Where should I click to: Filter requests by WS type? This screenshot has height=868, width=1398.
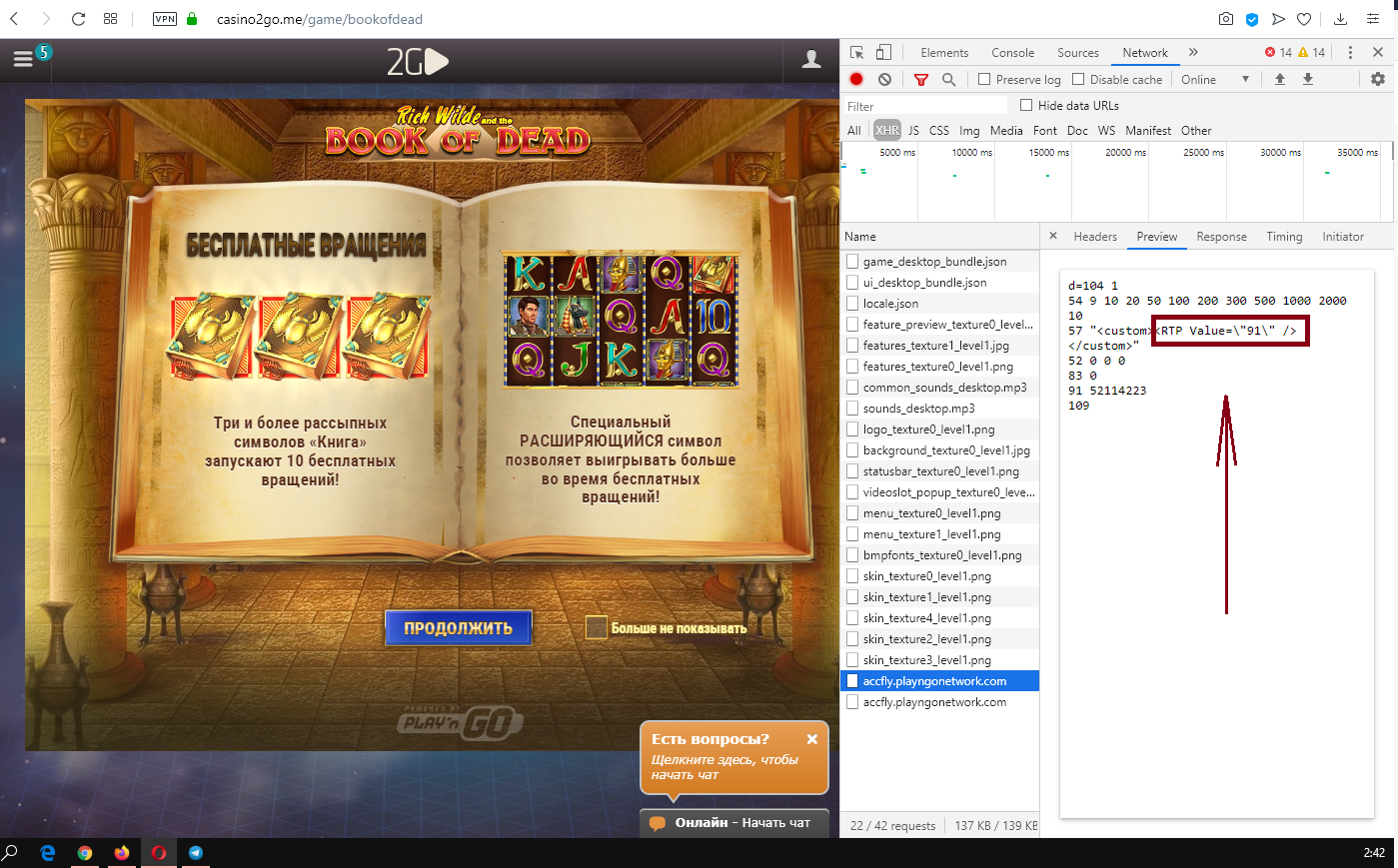click(x=1106, y=130)
